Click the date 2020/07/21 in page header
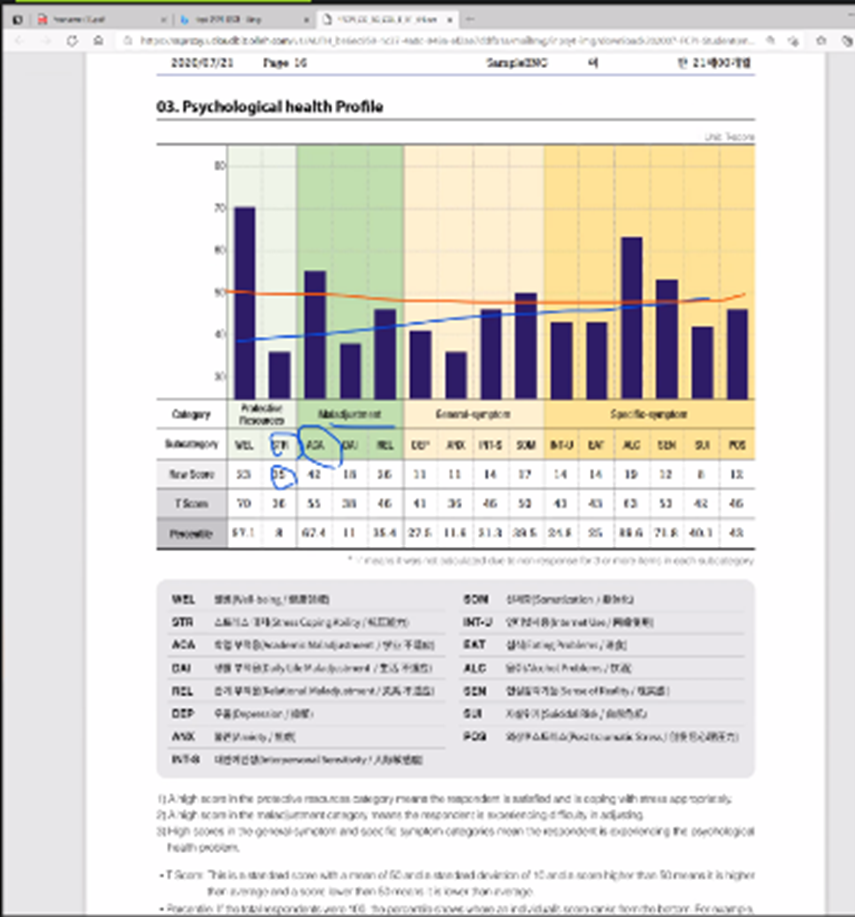The width and height of the screenshot is (855, 917). coord(202,63)
